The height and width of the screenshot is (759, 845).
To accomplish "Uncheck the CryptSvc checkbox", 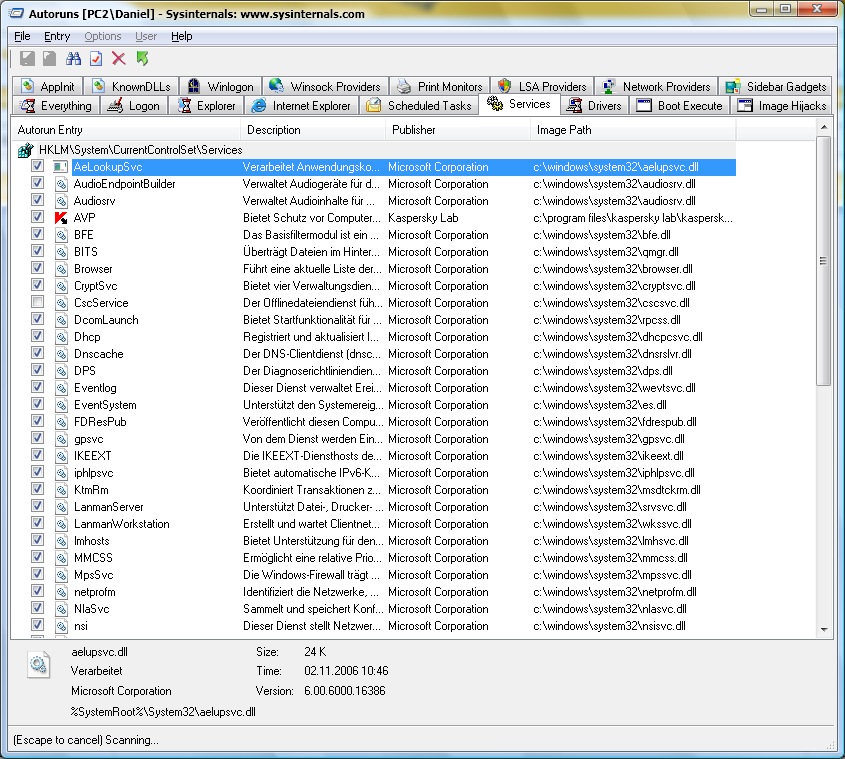I will (37, 285).
